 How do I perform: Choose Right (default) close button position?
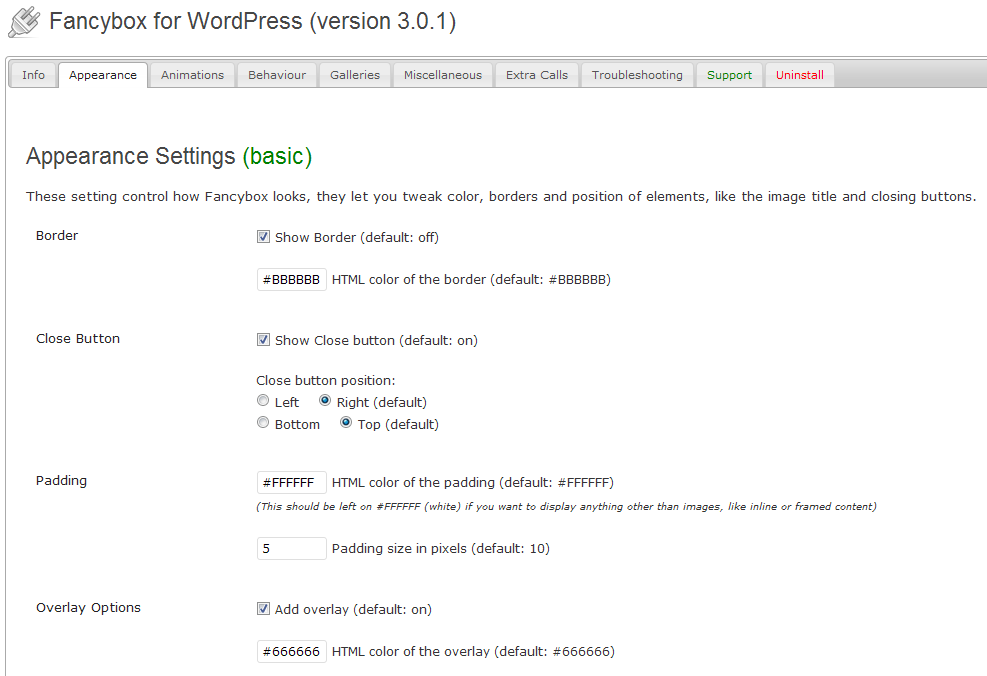point(325,401)
